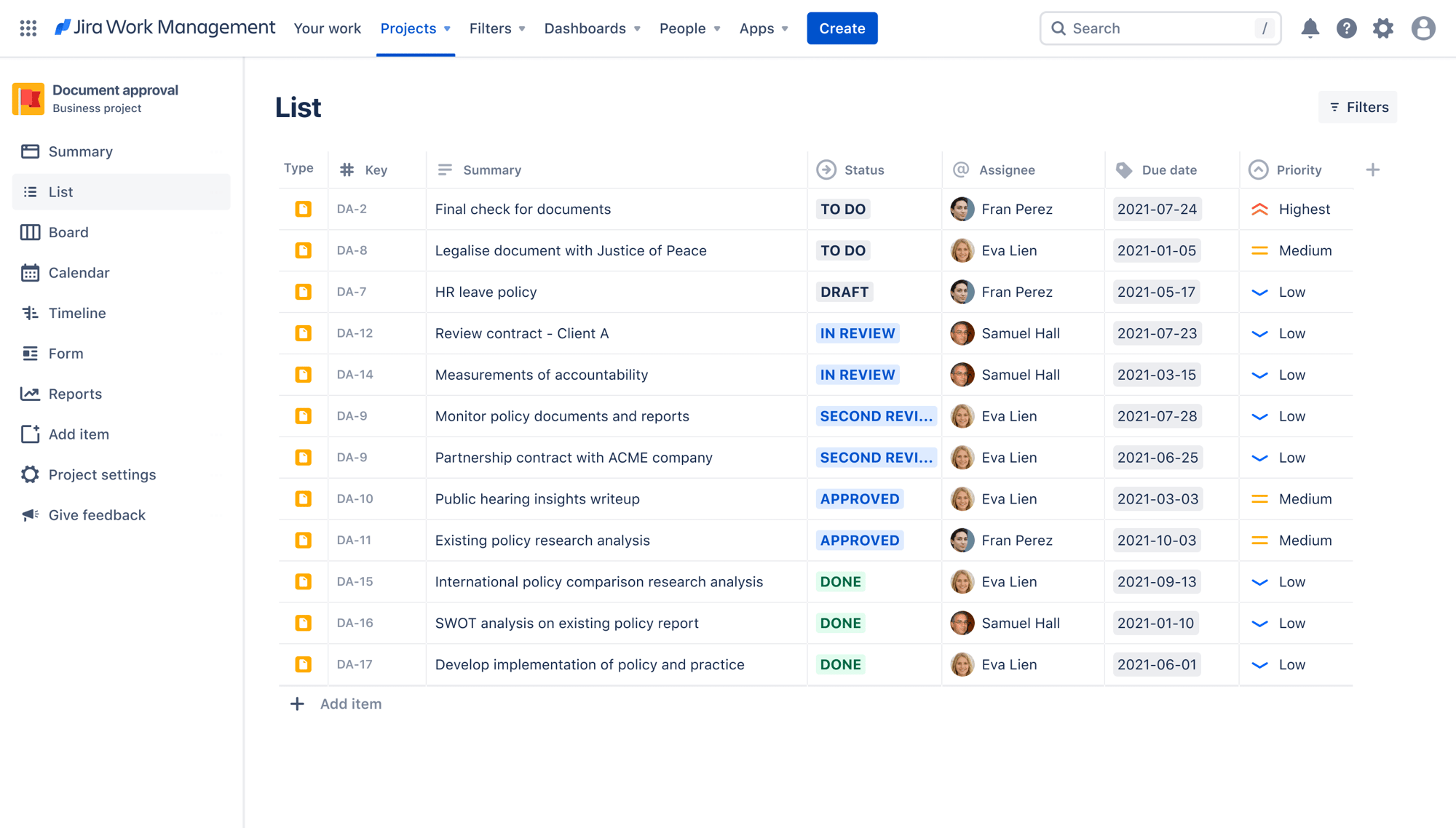
Task: Open the Projects navigation dropdown
Action: click(x=415, y=28)
